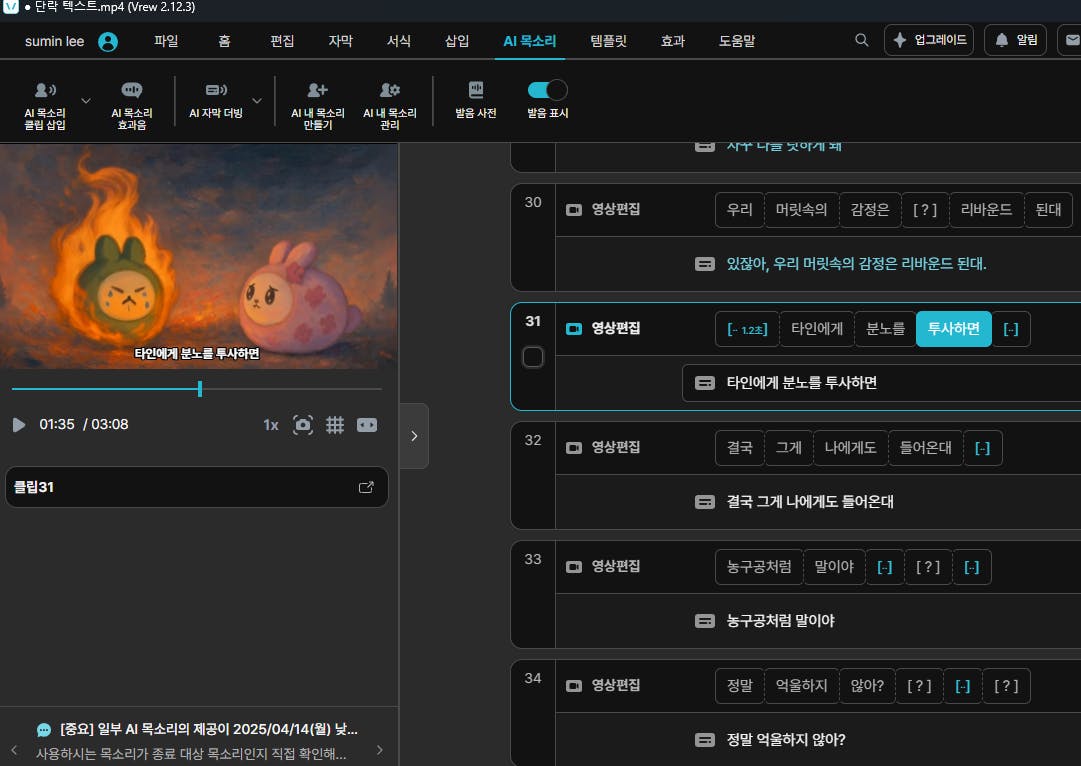This screenshot has height=766, width=1081.
Task: Select the 1.2초 silence marker in clip 31
Action: pyautogui.click(x=747, y=329)
